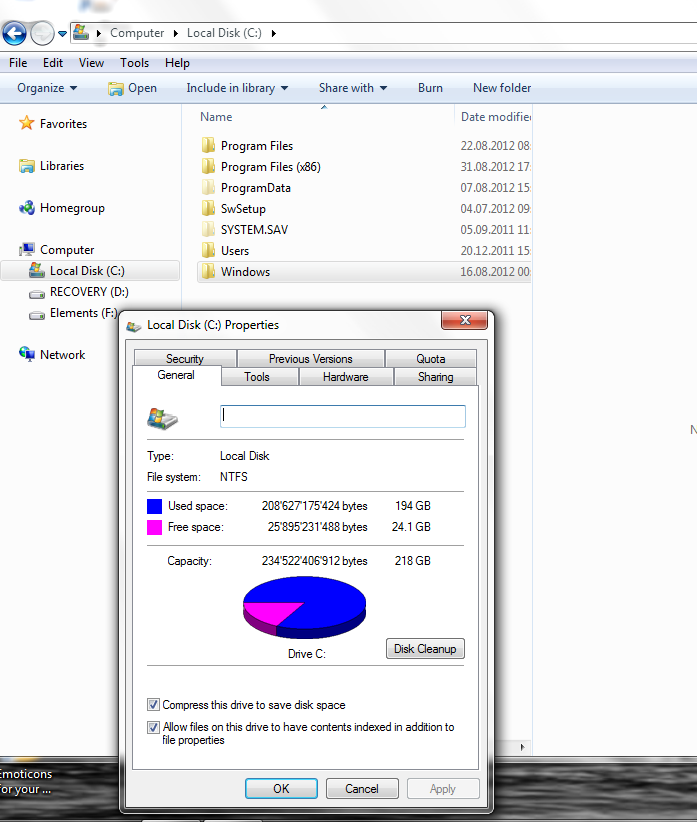The height and width of the screenshot is (822, 697).
Task: Click the drive icon in address bar
Action: pyautogui.click(x=81, y=33)
